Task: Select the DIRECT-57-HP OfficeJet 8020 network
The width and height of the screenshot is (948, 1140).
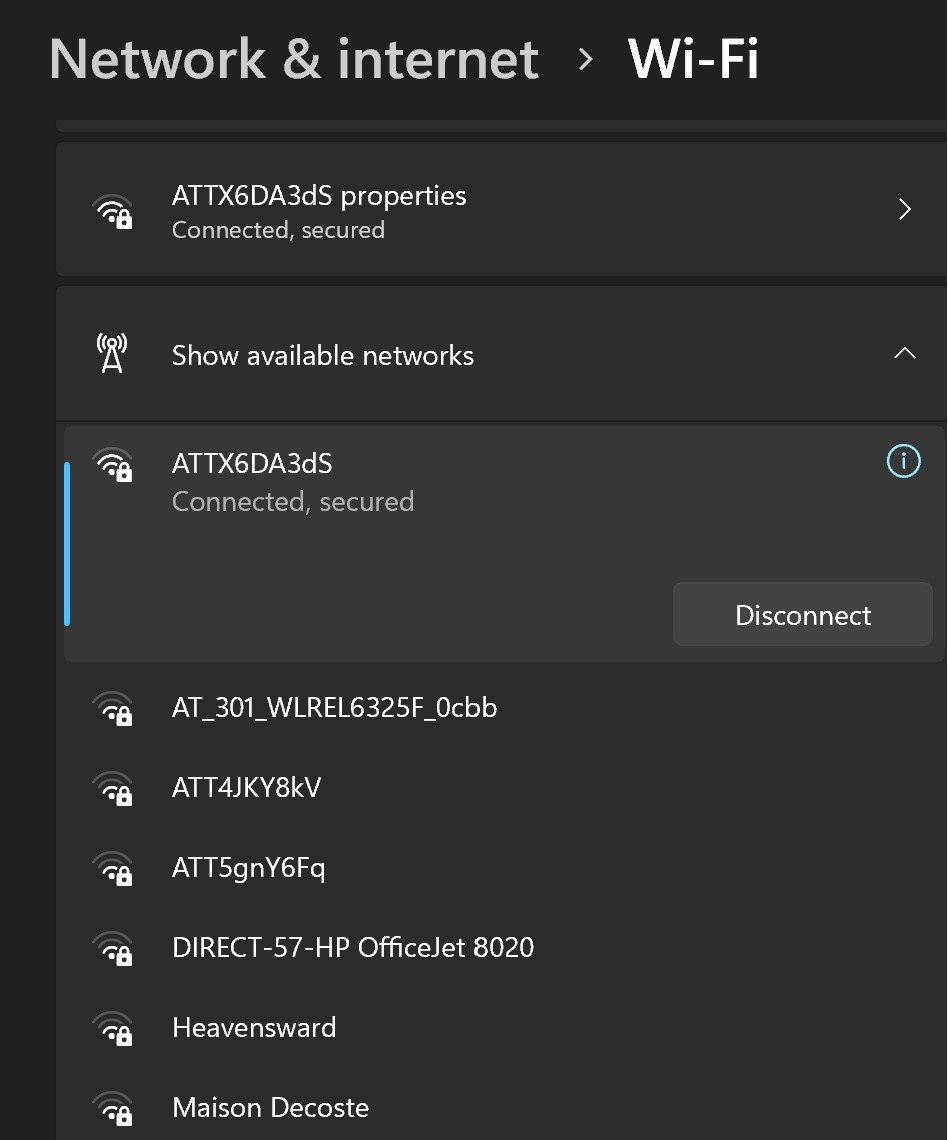Action: pos(353,947)
